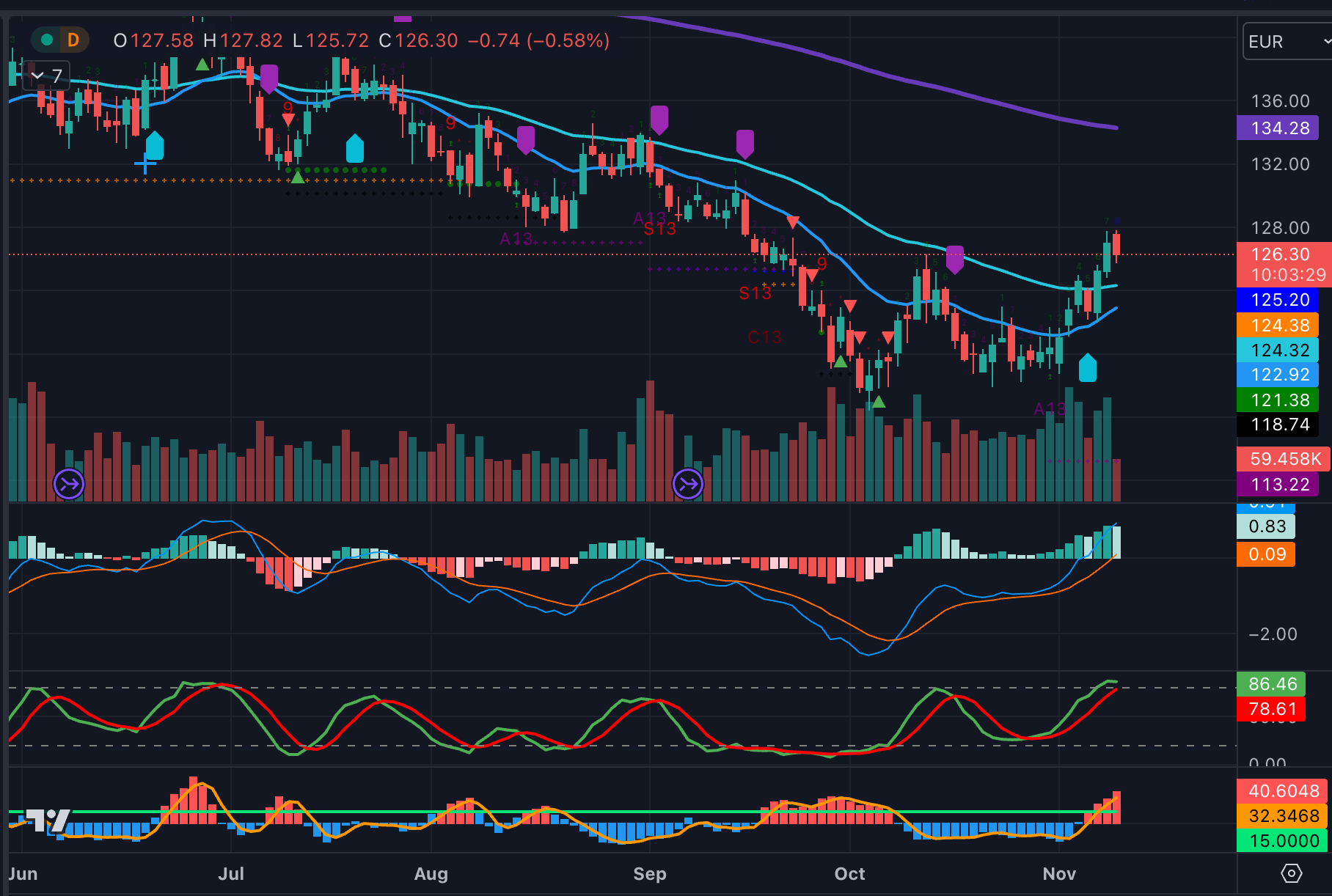Viewport: 1332px width, 896px height.
Task: Click the 132.00 price scale label
Action: (1280, 164)
